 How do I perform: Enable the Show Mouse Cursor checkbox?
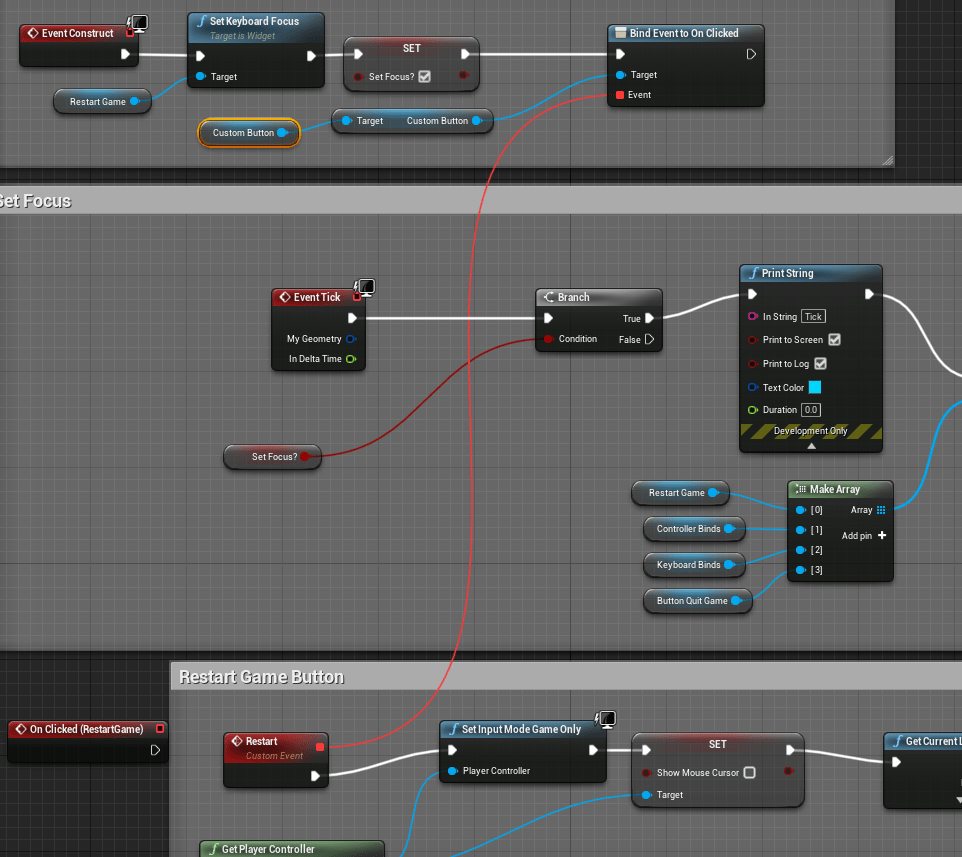pyautogui.click(x=749, y=773)
